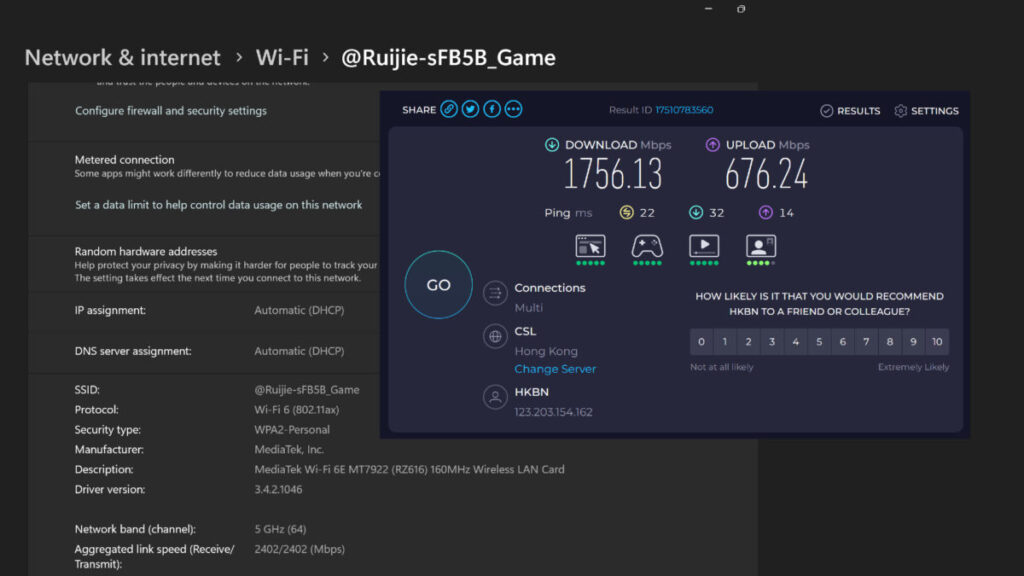The height and width of the screenshot is (576, 1024).
Task: Open Configure firewall and security settings
Action: (x=170, y=111)
